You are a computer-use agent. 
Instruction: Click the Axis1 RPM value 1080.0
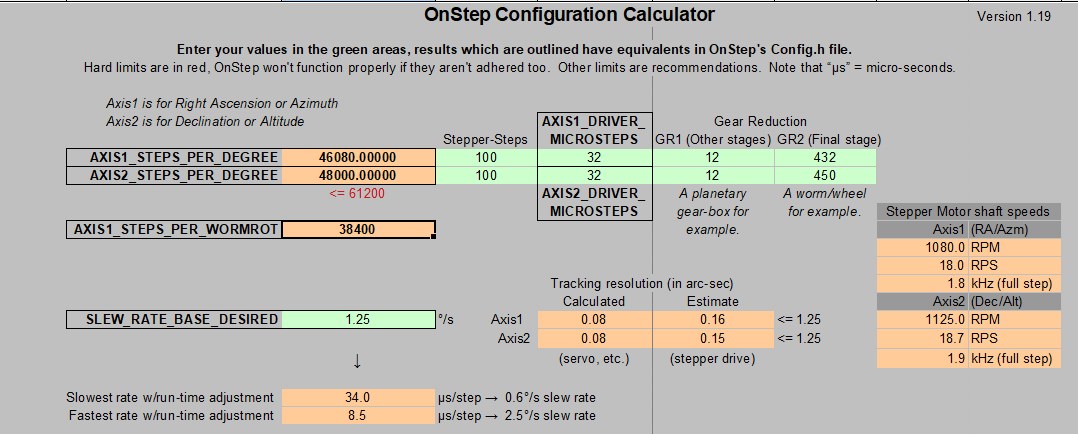pyautogui.click(x=923, y=247)
